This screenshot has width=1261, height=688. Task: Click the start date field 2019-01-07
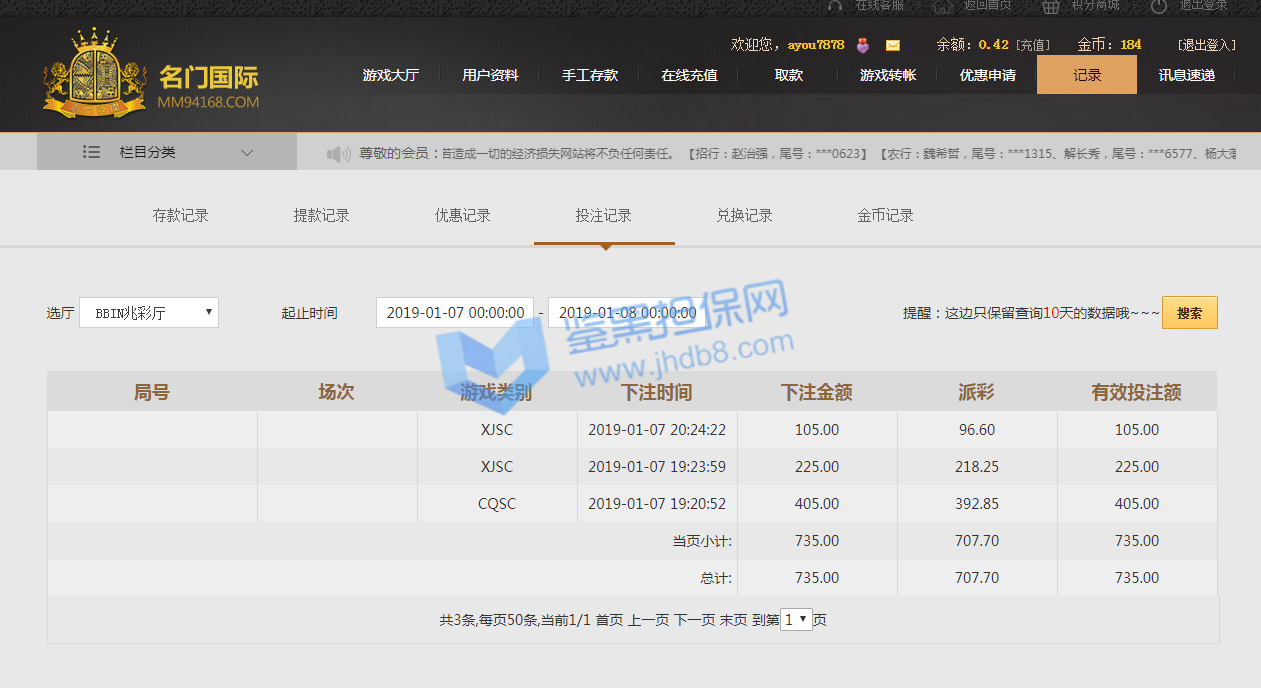(x=455, y=313)
